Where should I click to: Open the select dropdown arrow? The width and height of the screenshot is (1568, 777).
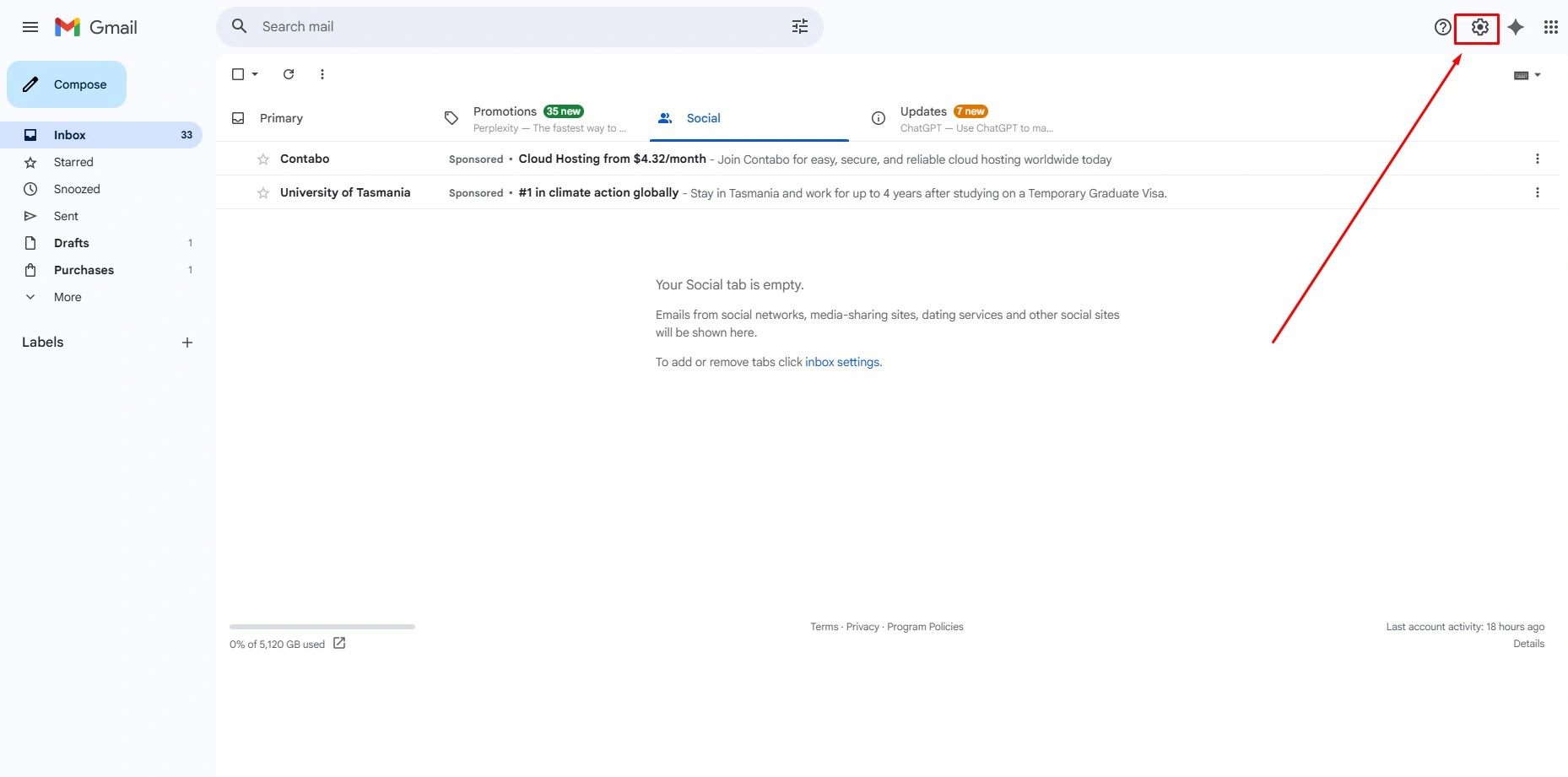pos(255,74)
